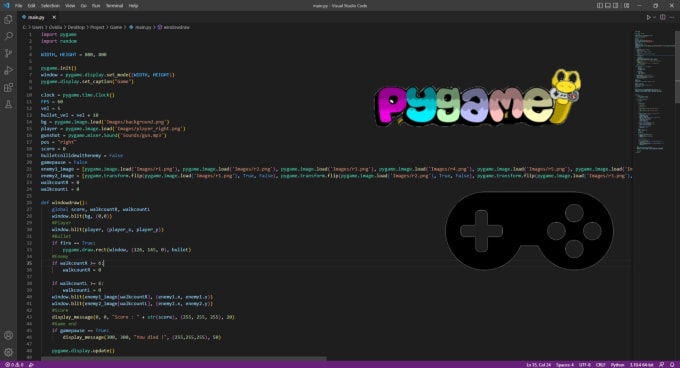680x368 pixels.
Task: Open the Source Control view
Action: tap(8, 53)
